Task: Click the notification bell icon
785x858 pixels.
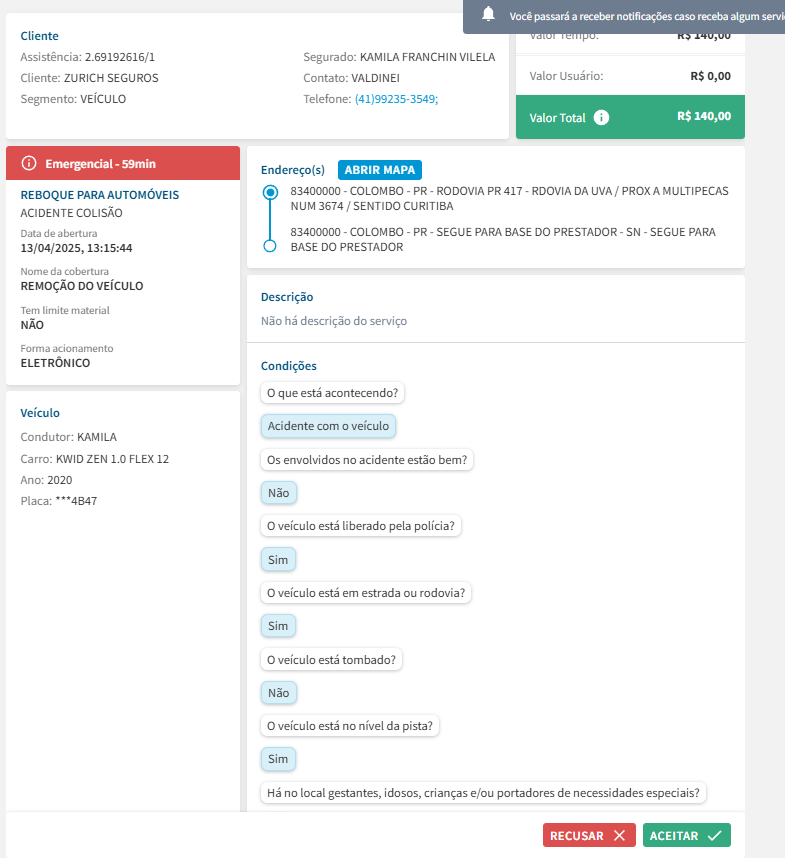Action: pos(488,14)
